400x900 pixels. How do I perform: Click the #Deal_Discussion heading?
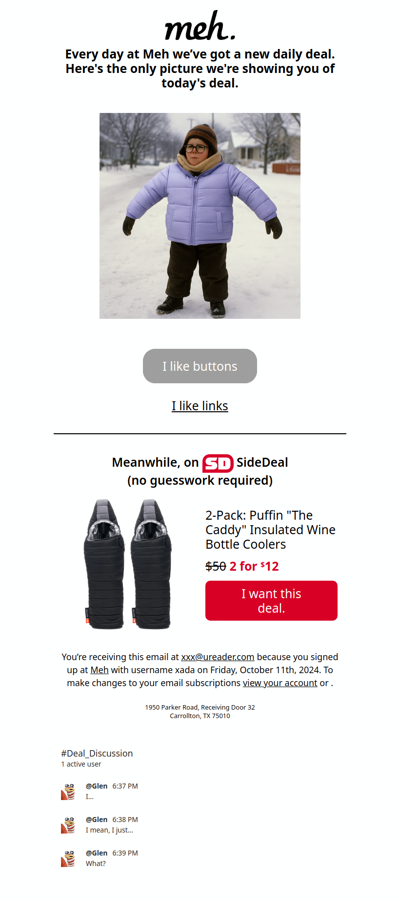(97, 754)
